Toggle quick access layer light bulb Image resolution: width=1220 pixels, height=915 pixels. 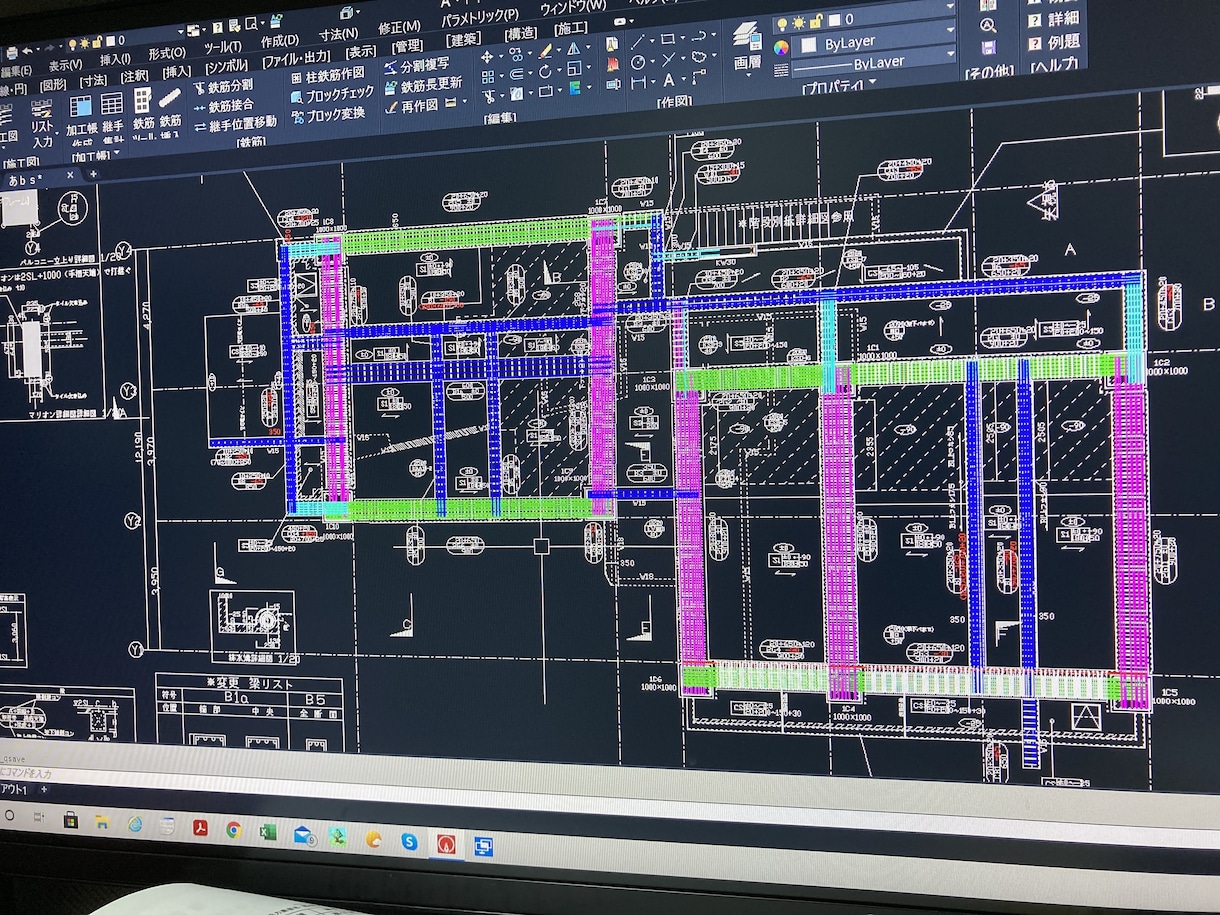[x=71, y=44]
